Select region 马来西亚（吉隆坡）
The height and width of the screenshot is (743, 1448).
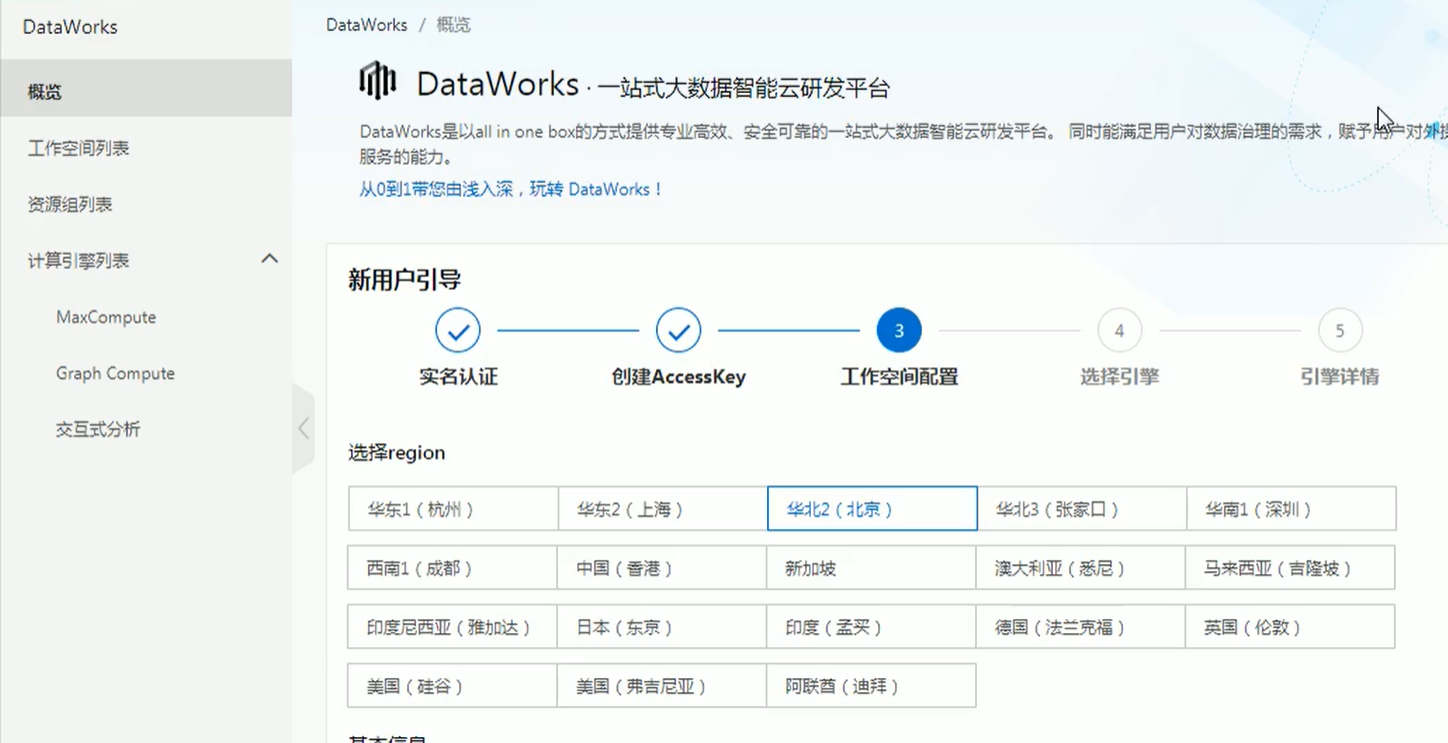click(x=1291, y=568)
